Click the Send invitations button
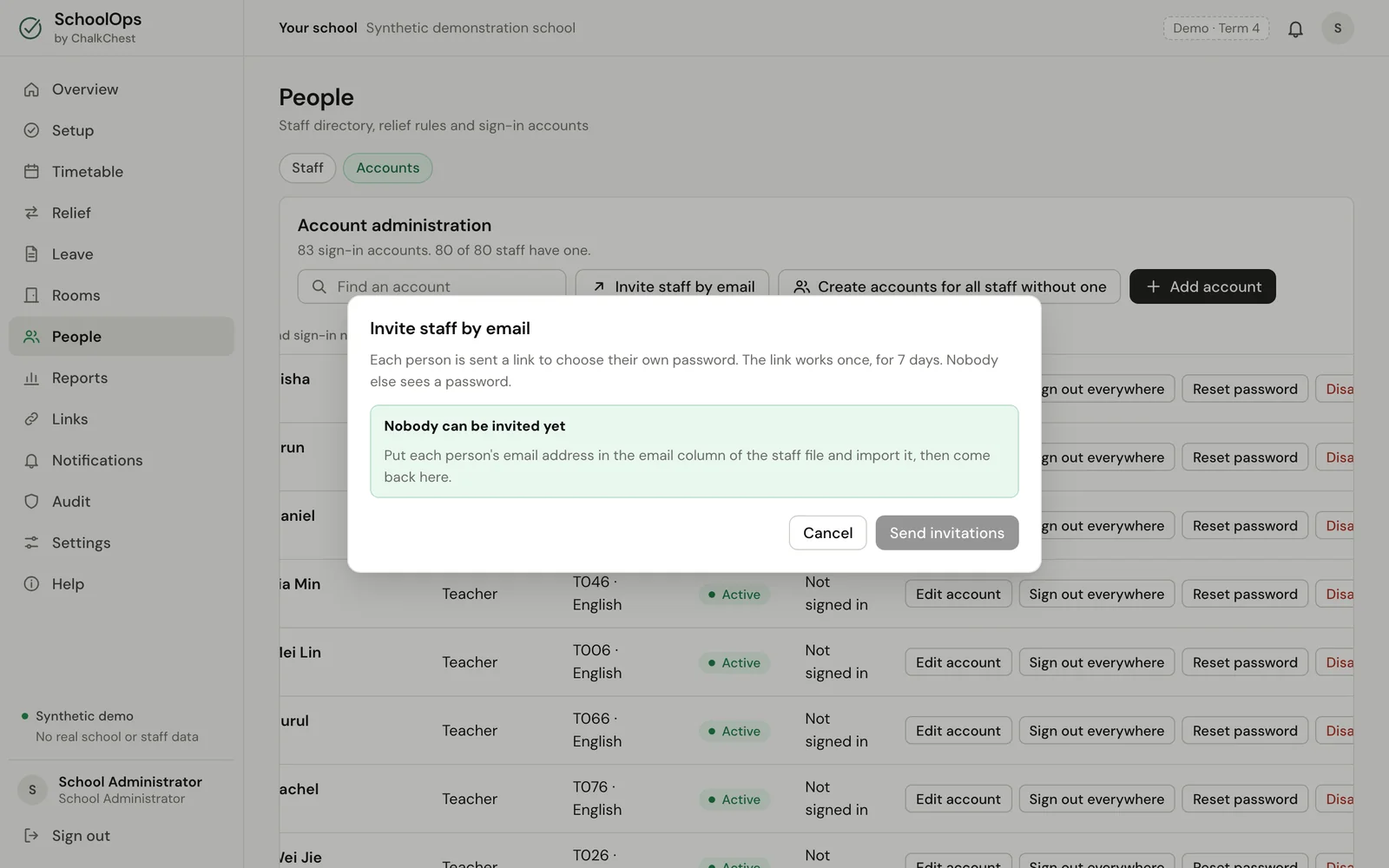 tap(946, 533)
